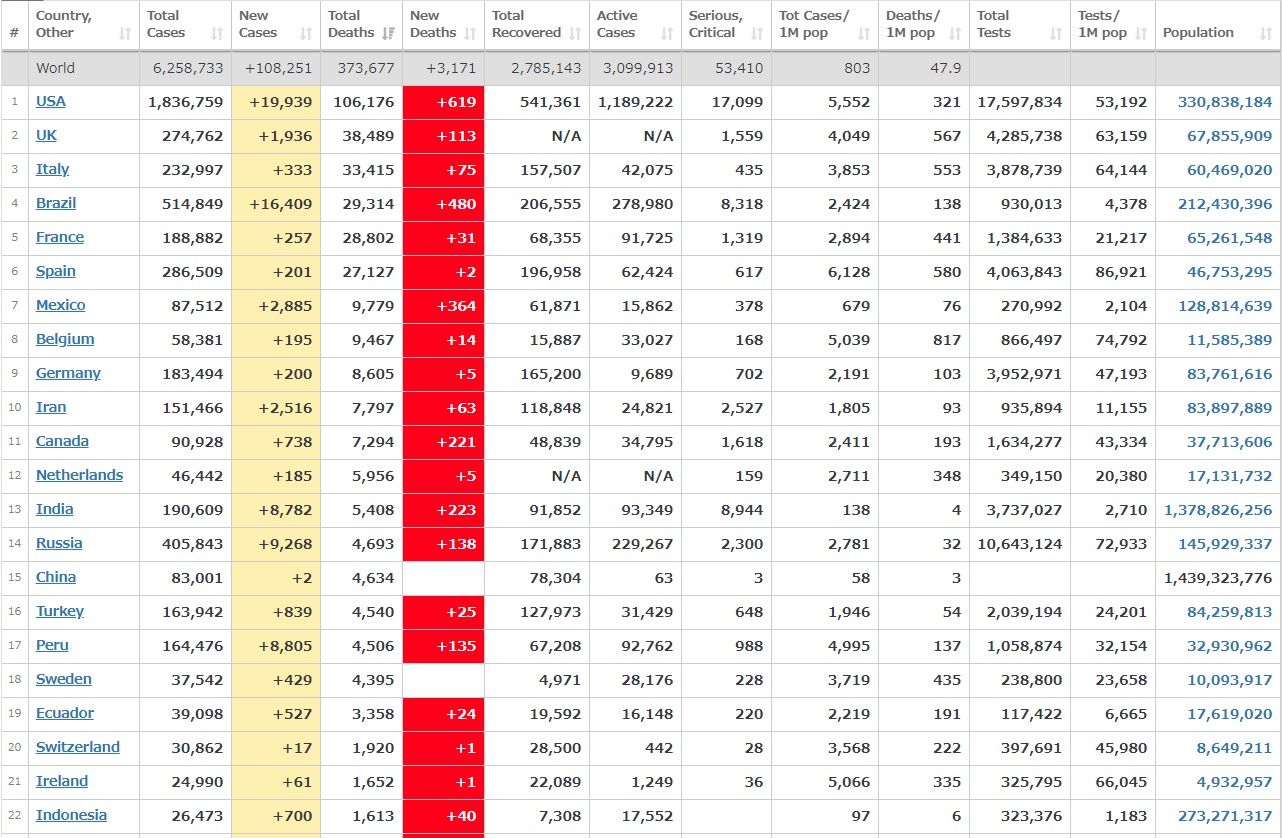This screenshot has height=838, width=1282.
Task: Sort Active Cases with its arrow icon
Action: coord(666,33)
